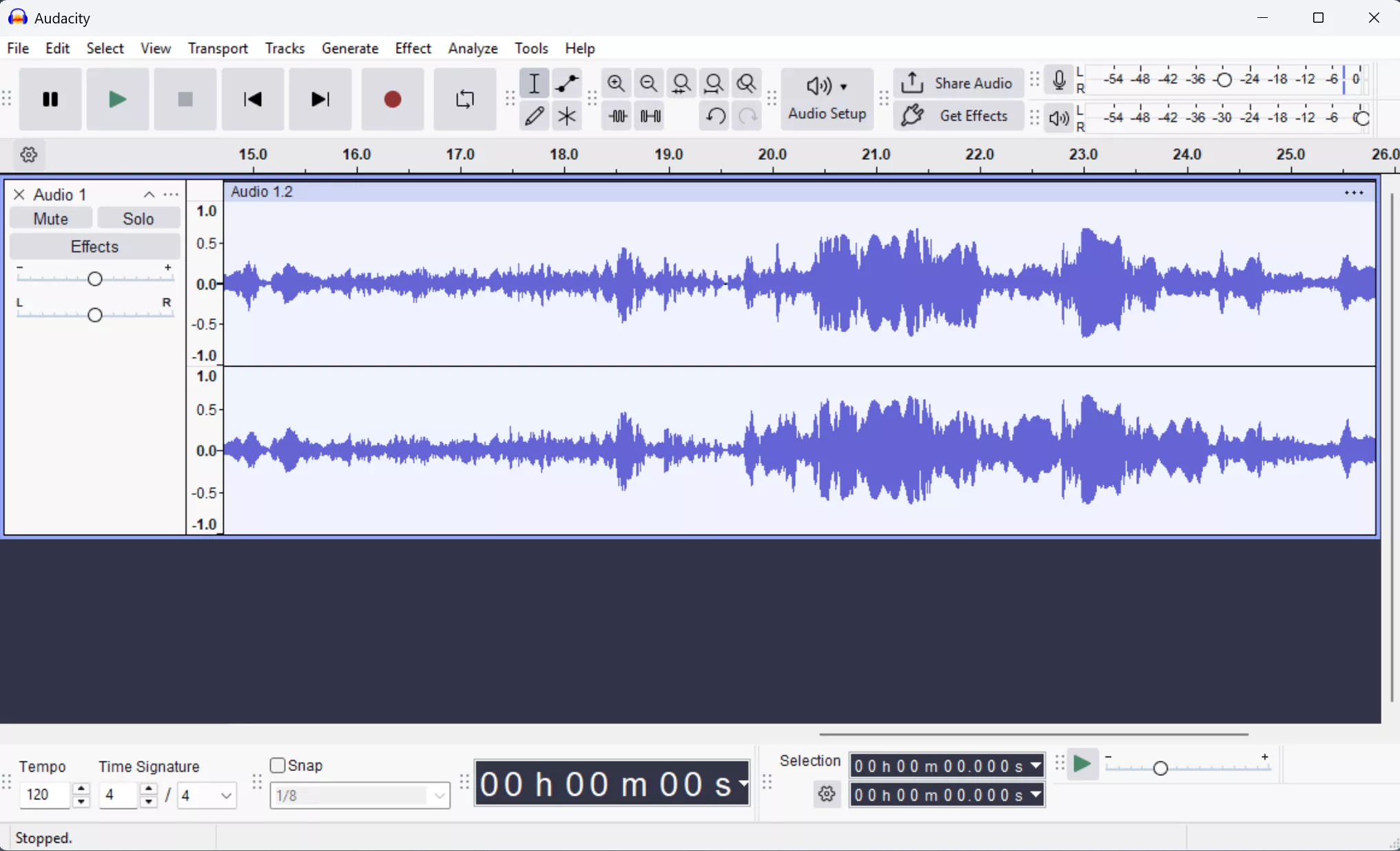Viewport: 1400px width, 851px height.
Task: Open the Audio Setup dropdown
Action: click(x=827, y=99)
